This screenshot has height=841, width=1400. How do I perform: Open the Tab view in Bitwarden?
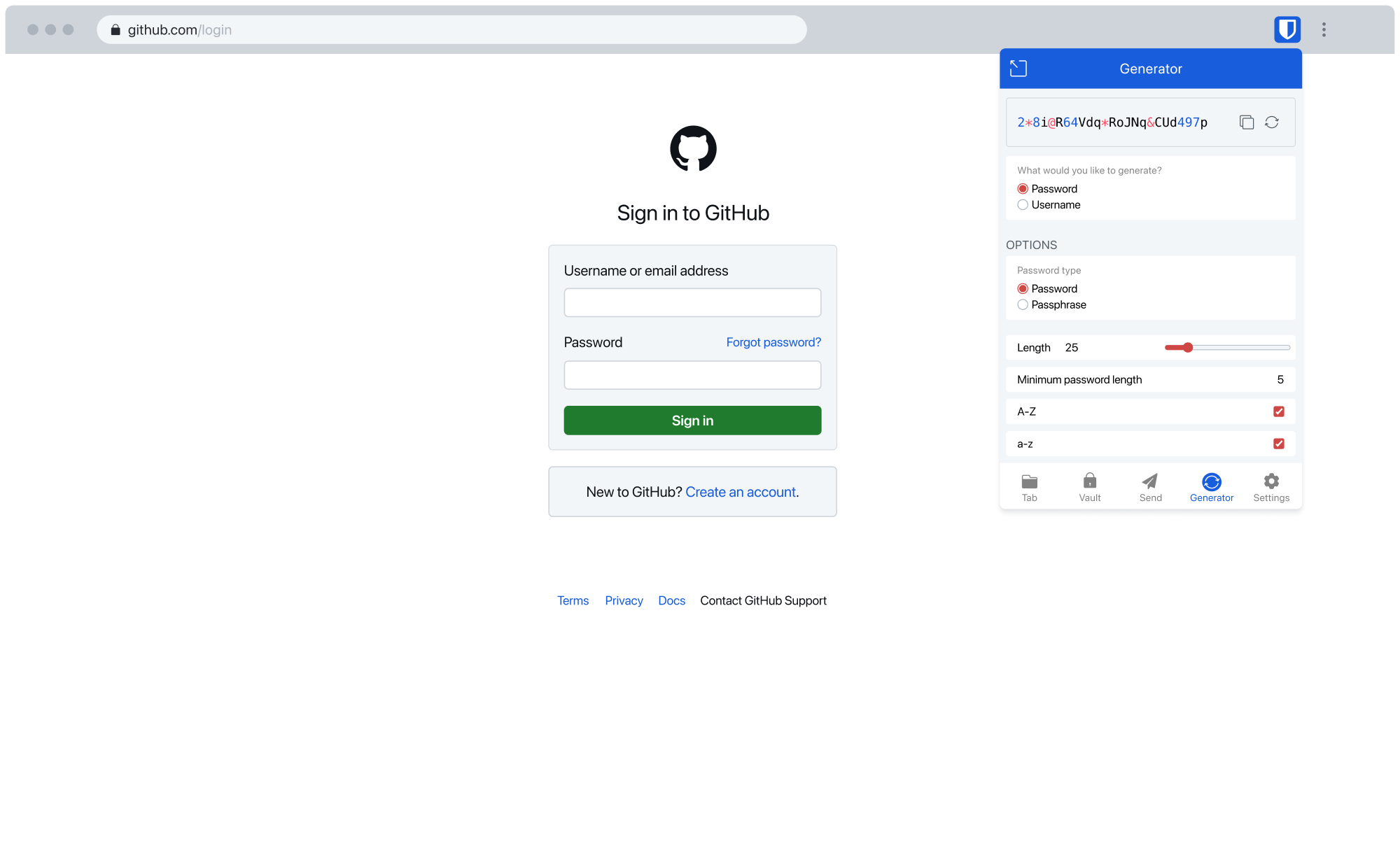tap(1029, 488)
